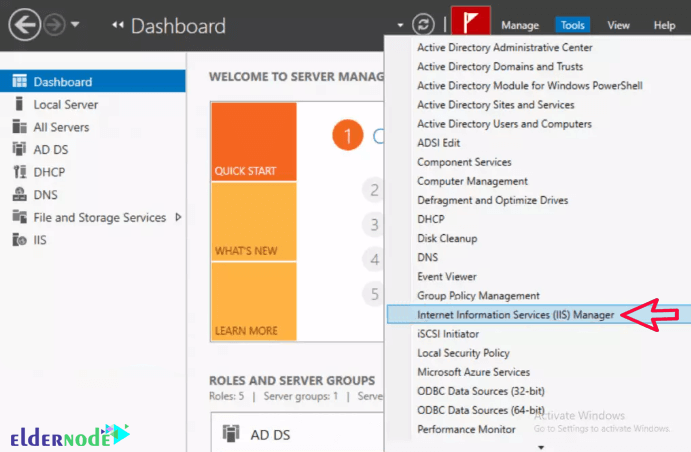
Task: Open Group Policy Management
Action: click(x=478, y=296)
